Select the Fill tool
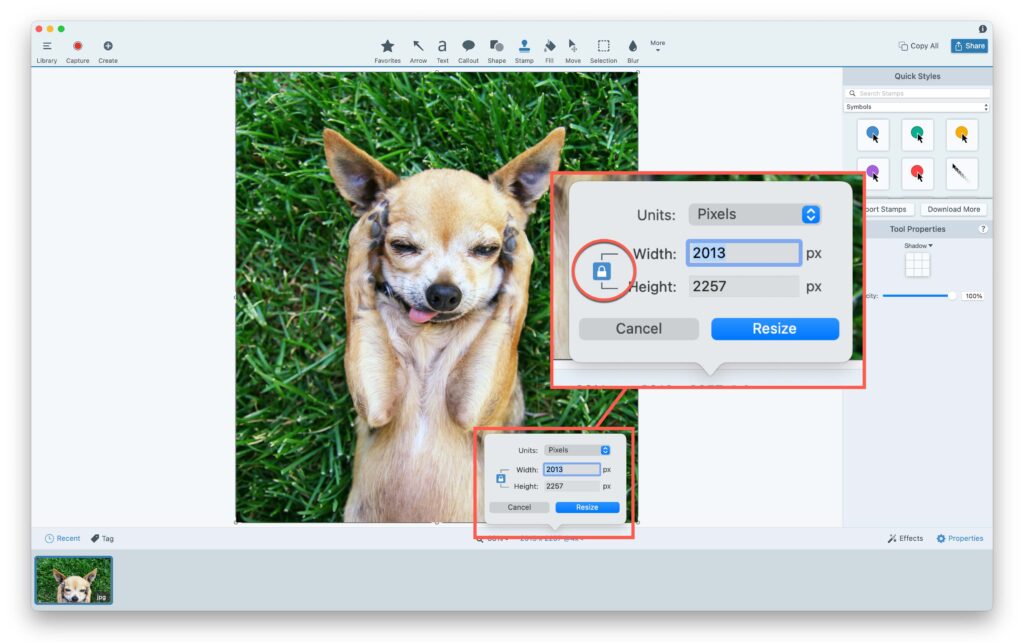Image resolution: width=1024 pixels, height=642 pixels. (x=548, y=45)
